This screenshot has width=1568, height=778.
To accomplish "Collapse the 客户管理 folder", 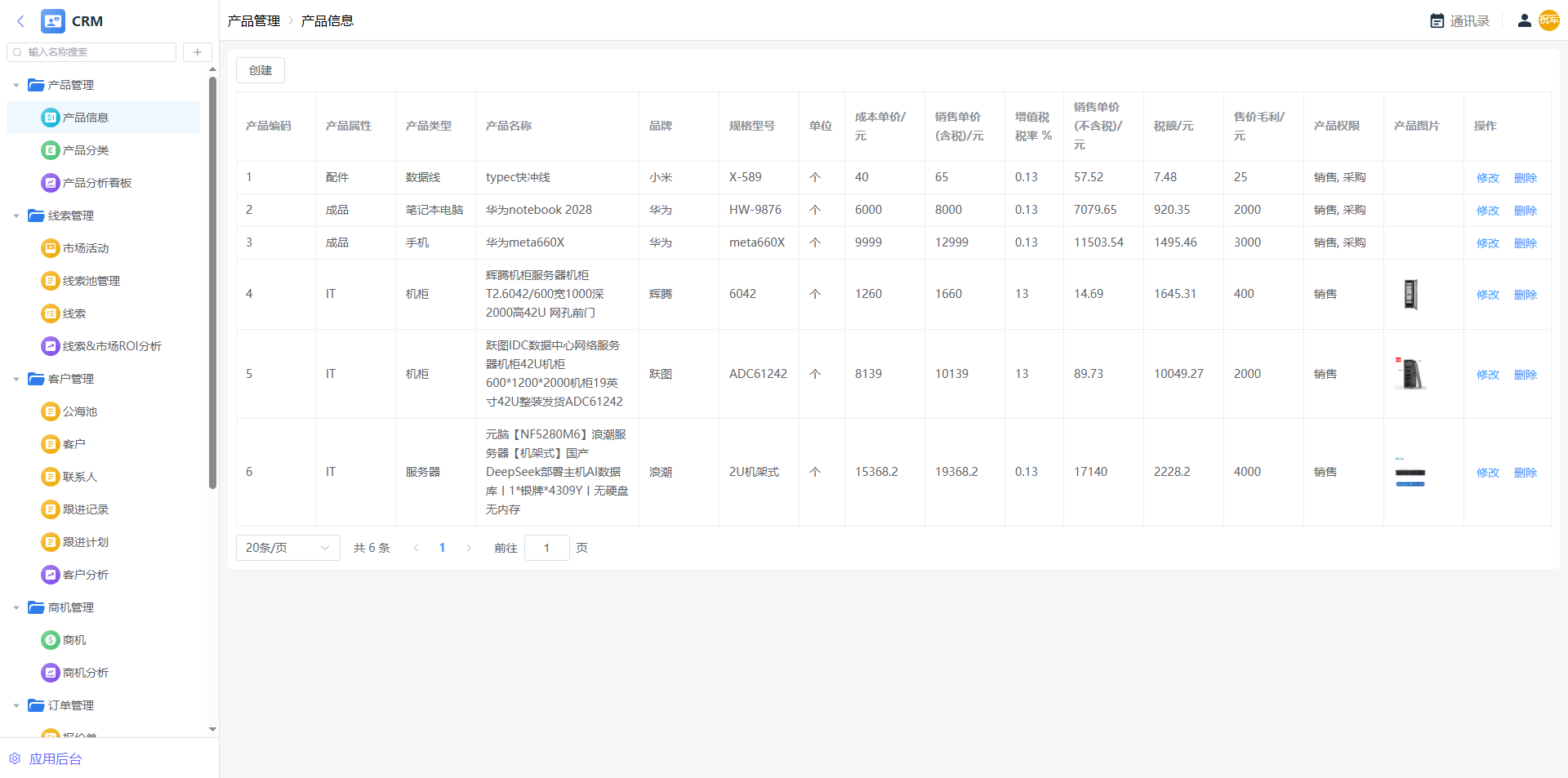I will [x=16, y=379].
